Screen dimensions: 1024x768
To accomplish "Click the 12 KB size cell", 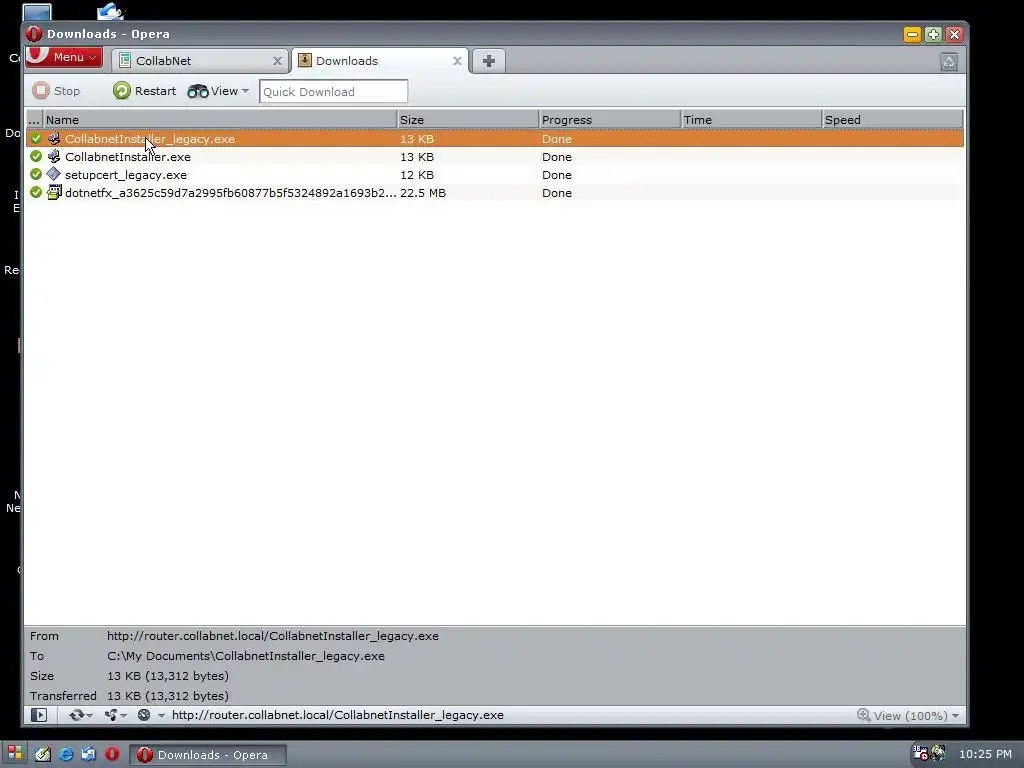I will pyautogui.click(x=417, y=175).
